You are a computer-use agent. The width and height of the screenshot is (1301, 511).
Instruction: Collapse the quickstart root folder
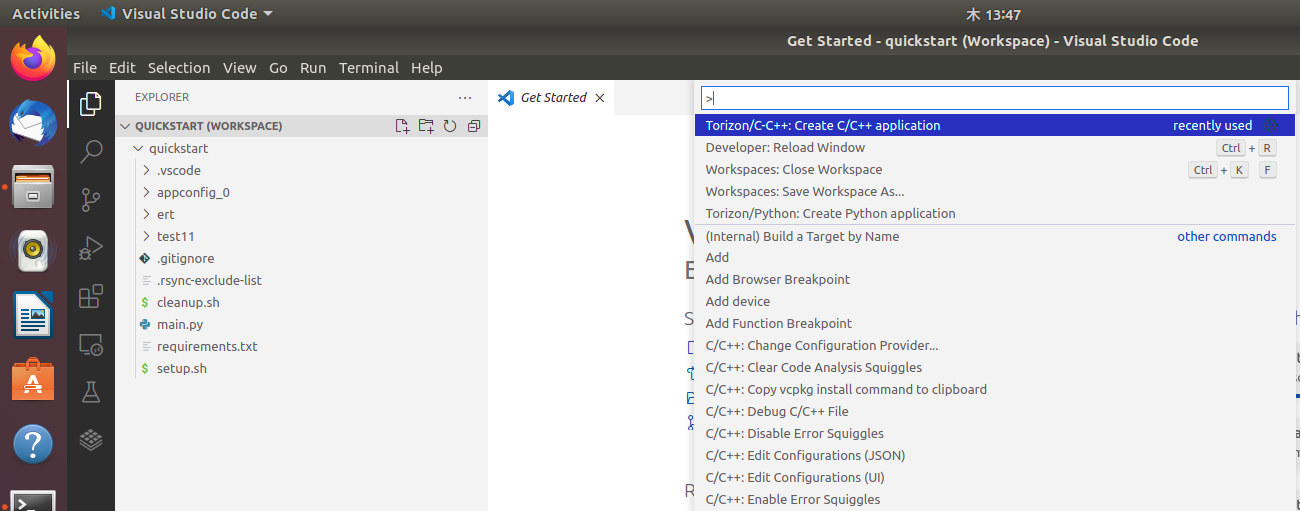139,148
